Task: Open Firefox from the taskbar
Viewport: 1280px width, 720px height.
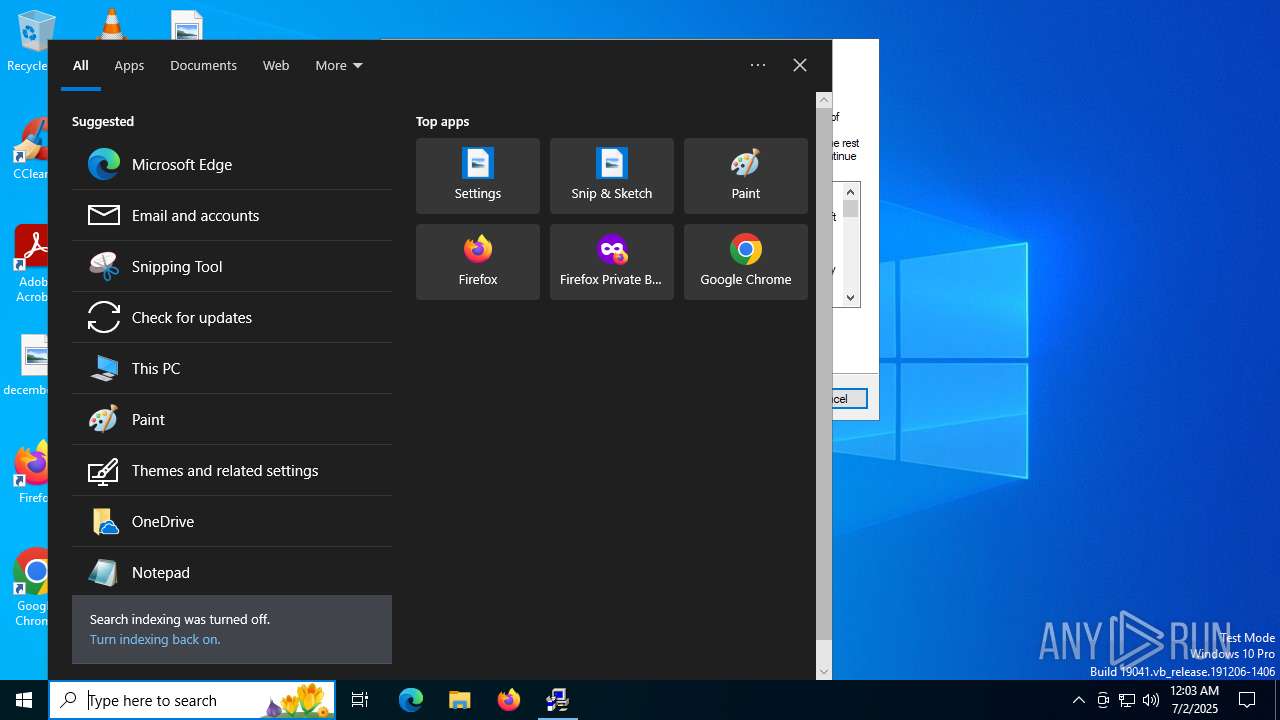Action: point(509,700)
